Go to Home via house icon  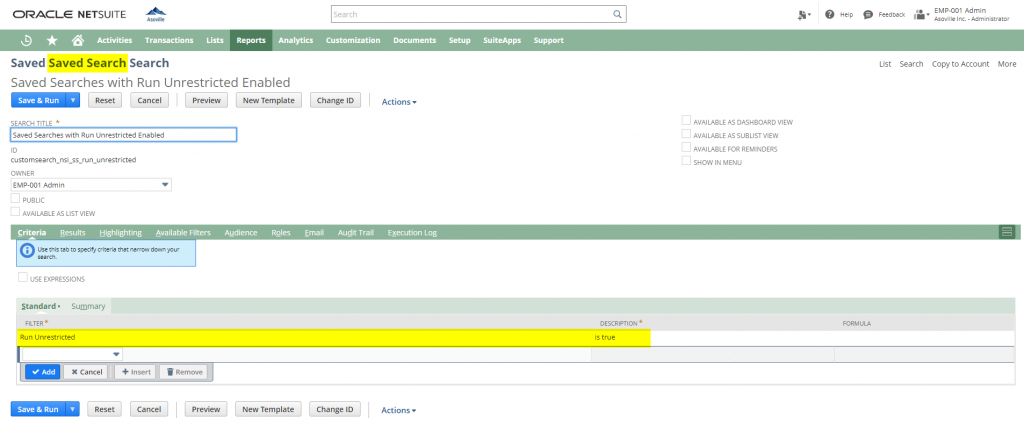78,40
